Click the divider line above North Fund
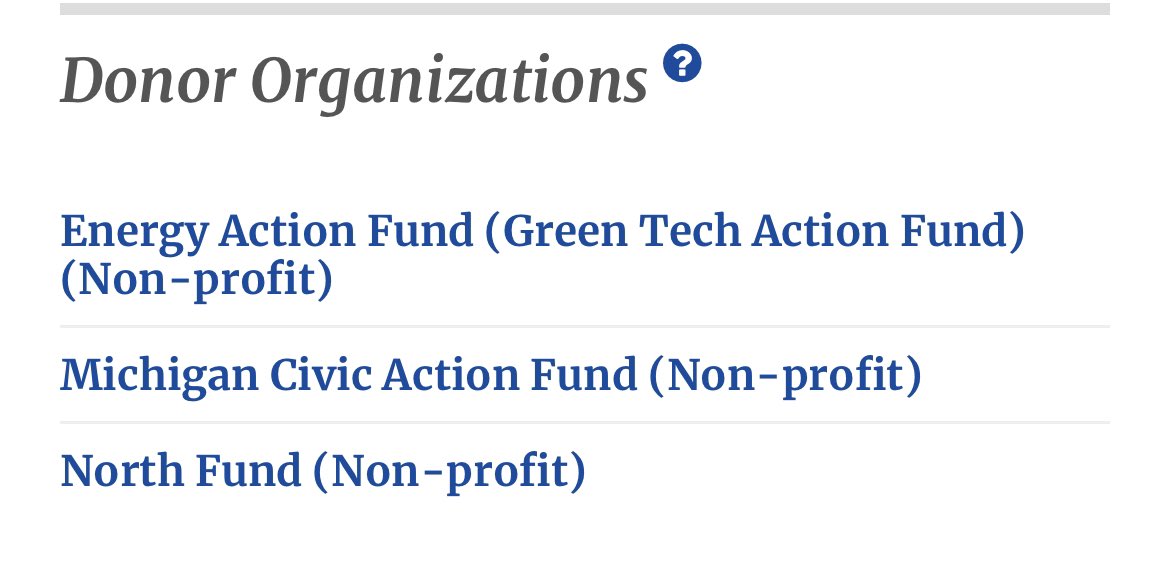 click(584, 422)
